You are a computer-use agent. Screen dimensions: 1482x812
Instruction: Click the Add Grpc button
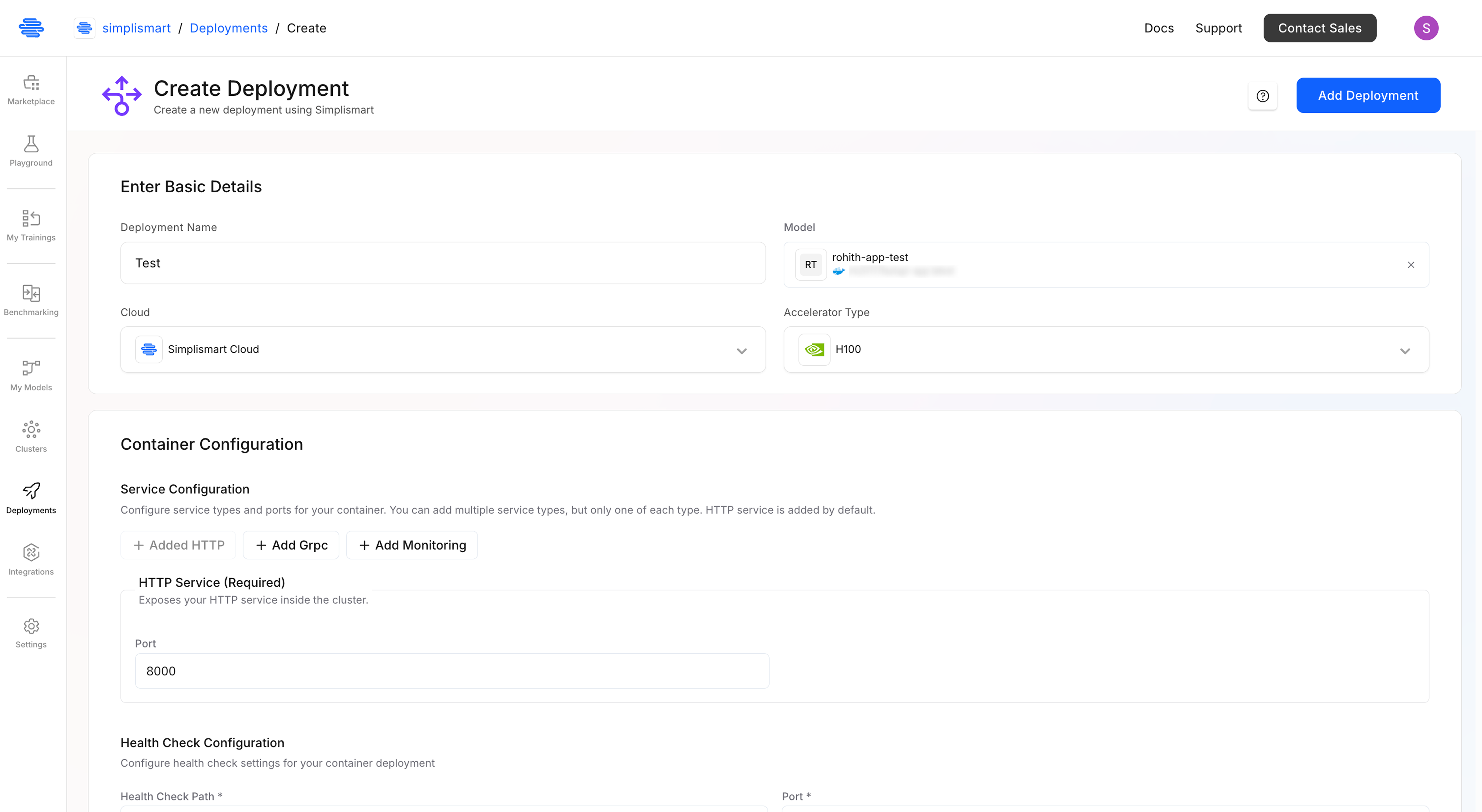(x=291, y=545)
